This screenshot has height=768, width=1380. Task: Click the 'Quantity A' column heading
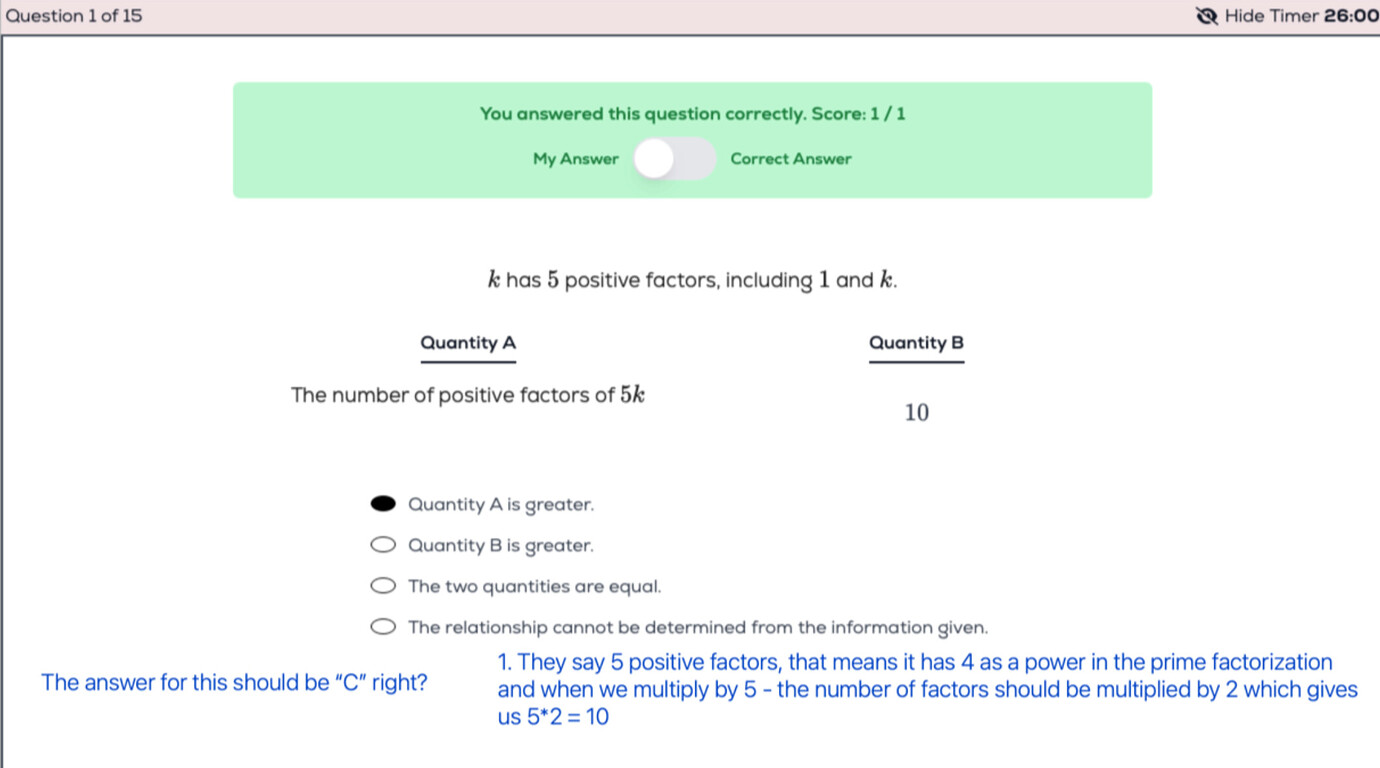pyautogui.click(x=467, y=343)
